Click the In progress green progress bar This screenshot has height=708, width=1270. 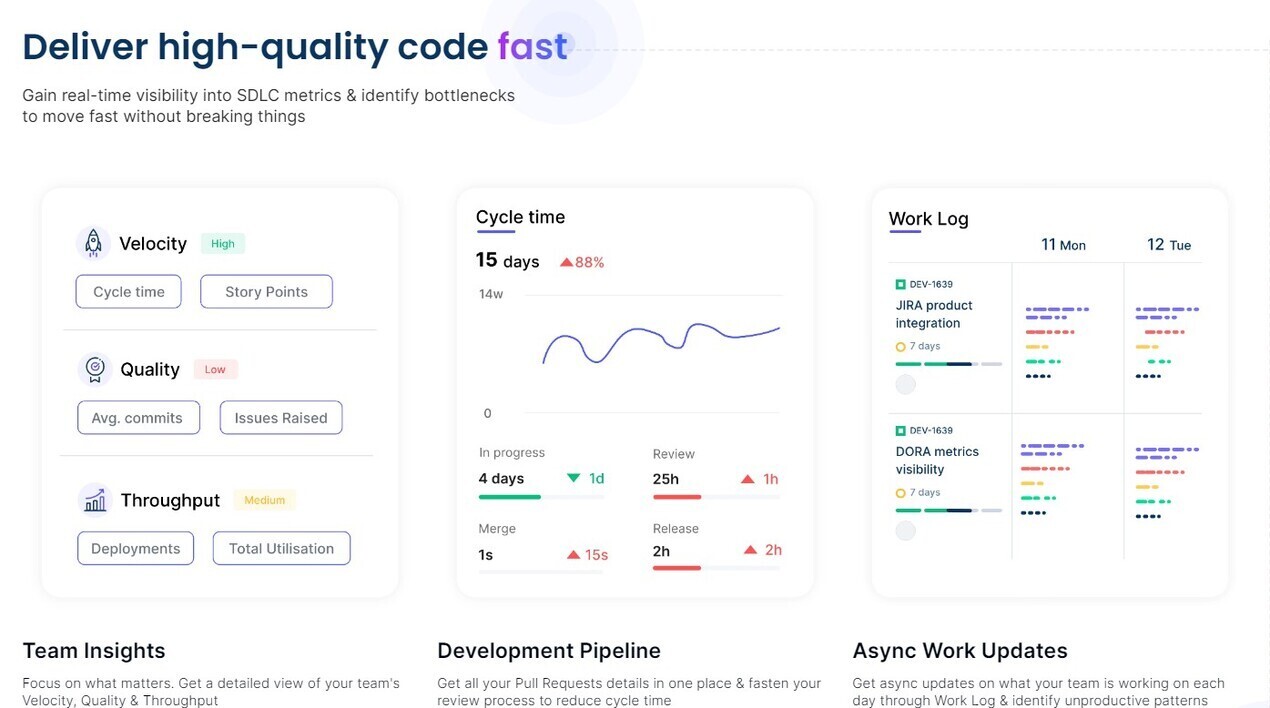[510, 497]
